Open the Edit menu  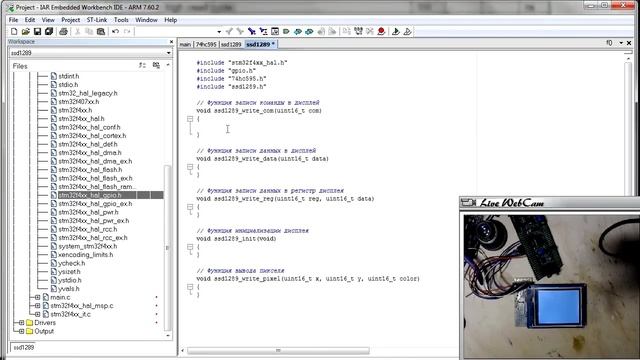[30, 20]
